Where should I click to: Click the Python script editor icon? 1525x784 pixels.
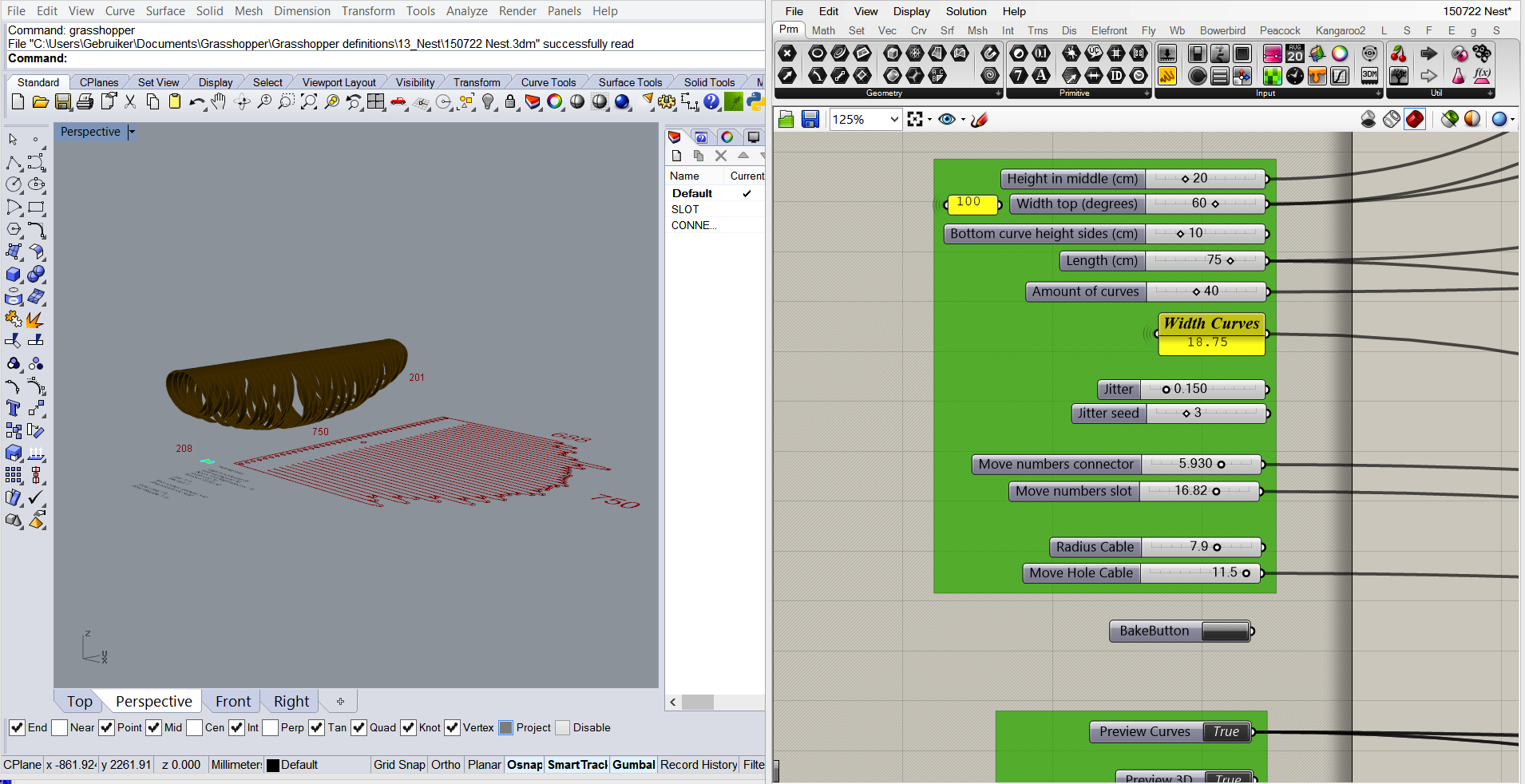click(755, 102)
